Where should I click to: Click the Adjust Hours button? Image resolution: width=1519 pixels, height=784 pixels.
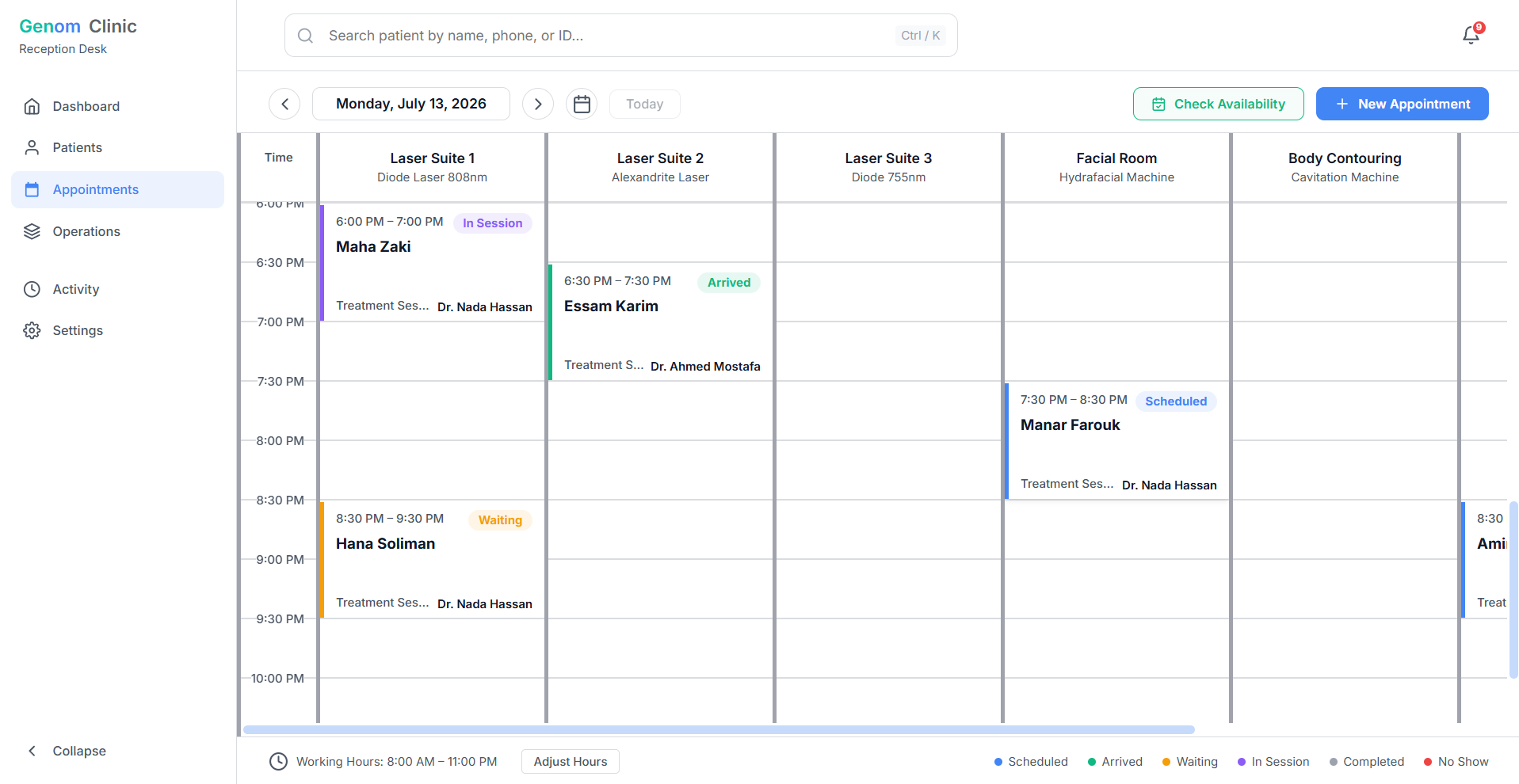coord(571,761)
